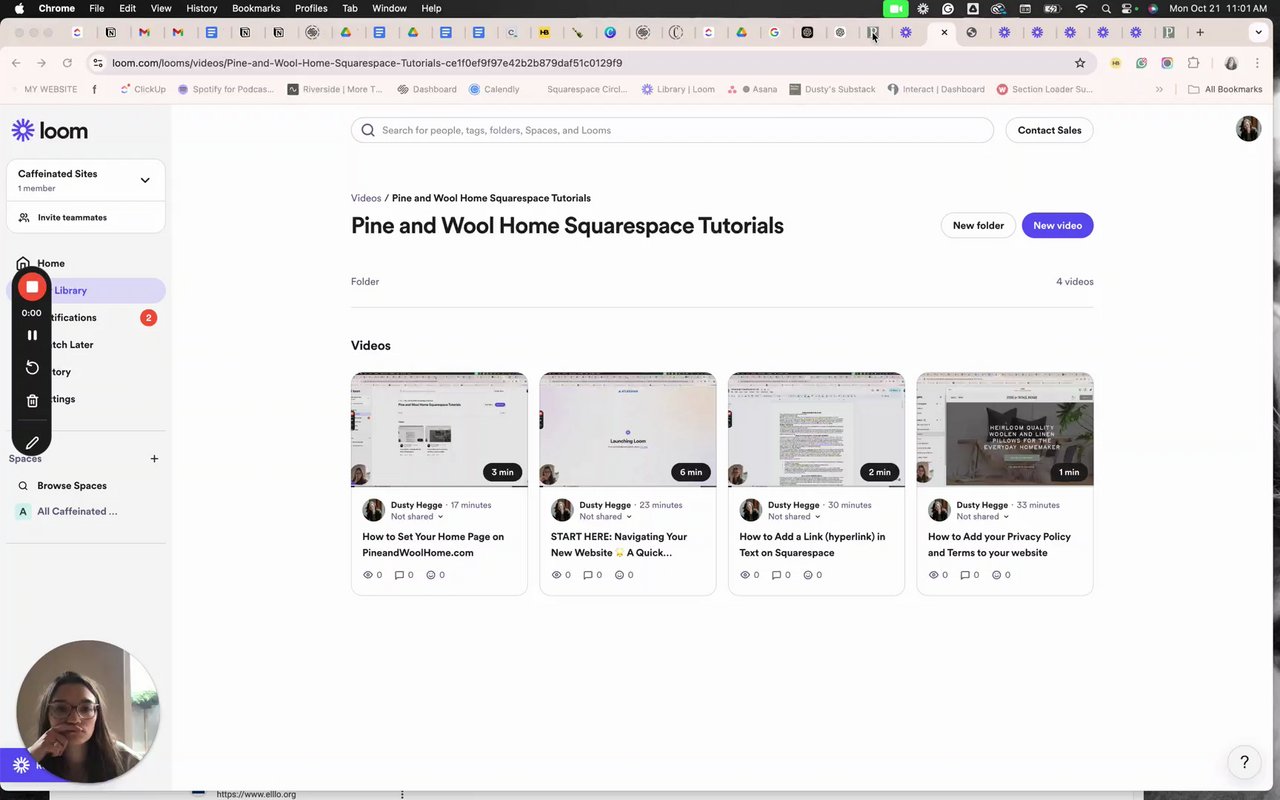Click the New video button
Image resolution: width=1280 pixels, height=800 pixels.
click(1057, 225)
